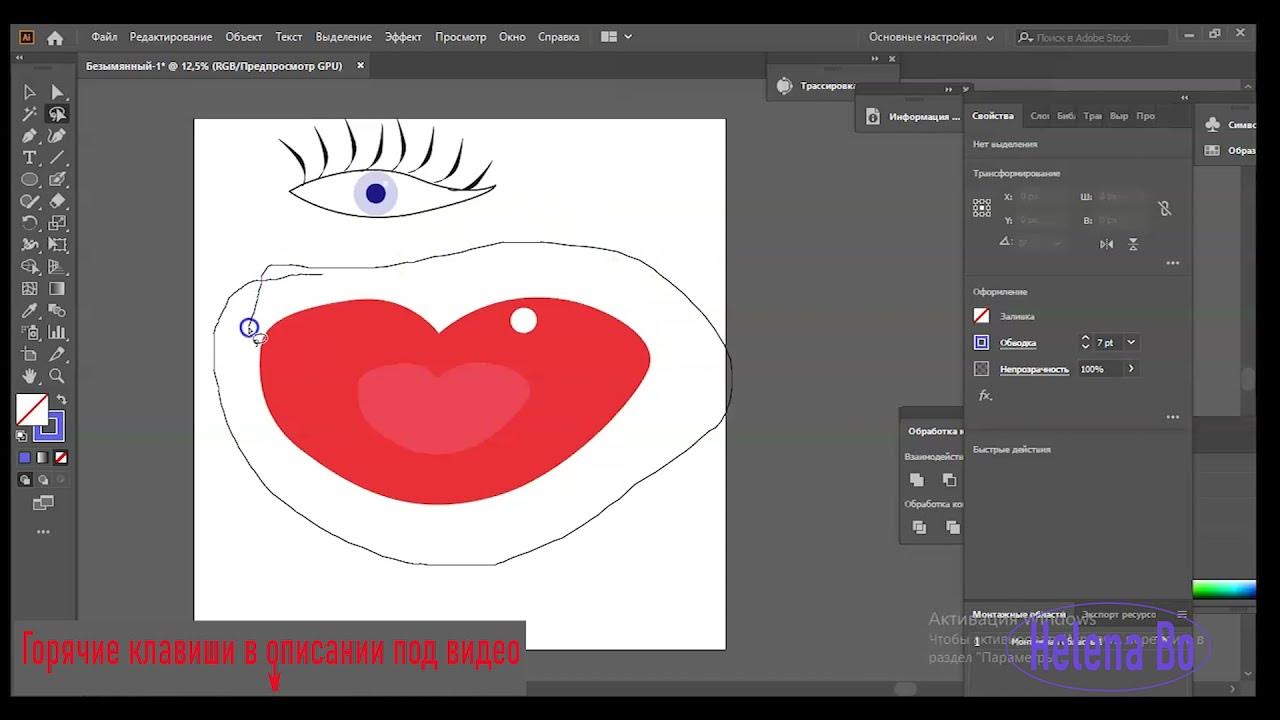Select the Eyedropper tool
Viewport: 1280px width, 720px height.
click(x=30, y=311)
